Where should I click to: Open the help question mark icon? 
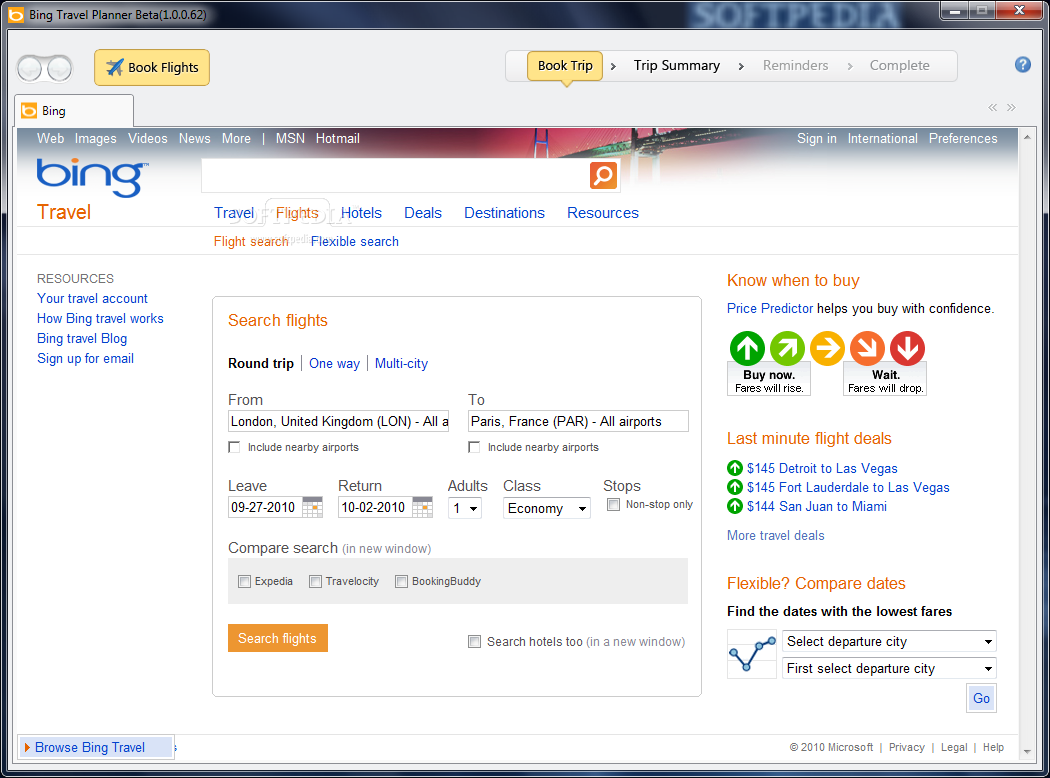point(1022,65)
